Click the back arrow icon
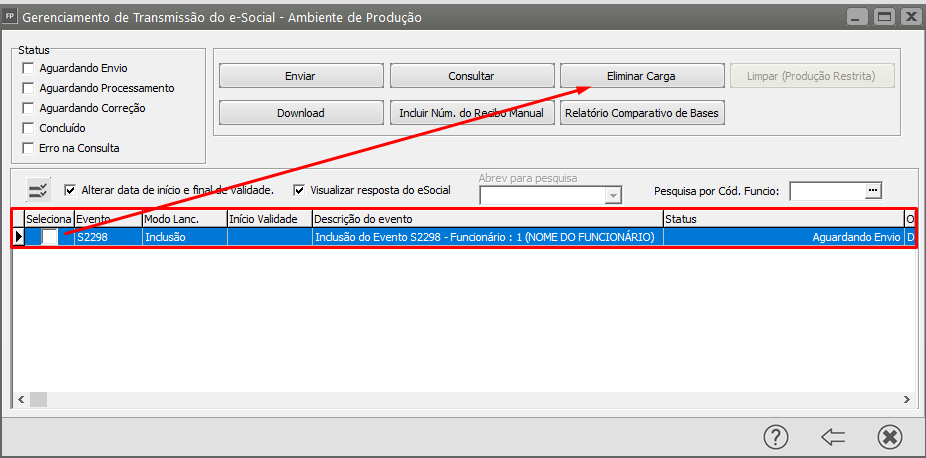The height and width of the screenshot is (458, 926). [833, 437]
